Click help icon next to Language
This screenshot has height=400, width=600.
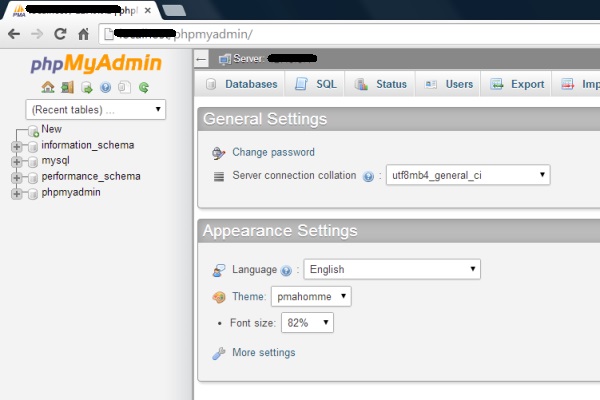pos(286,271)
